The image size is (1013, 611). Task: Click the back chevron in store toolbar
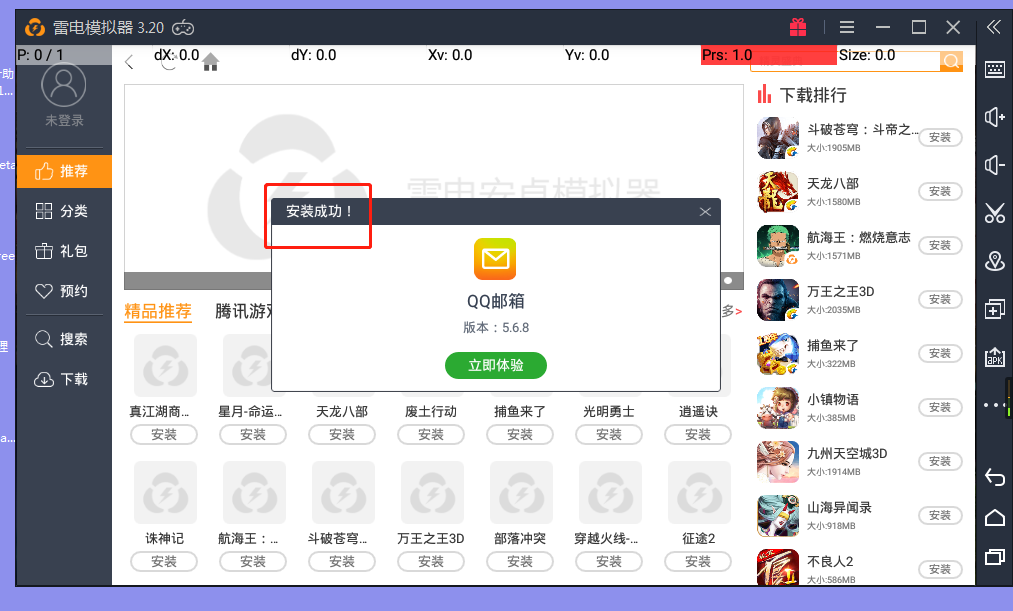[x=129, y=62]
